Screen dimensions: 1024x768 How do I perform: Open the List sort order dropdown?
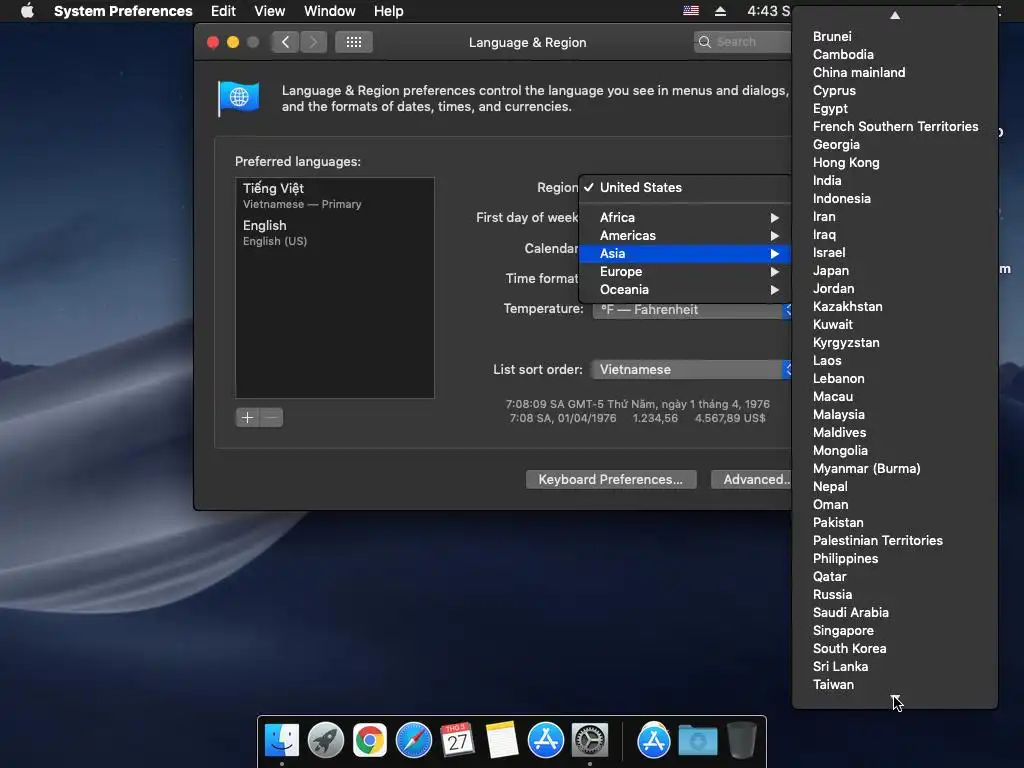click(x=692, y=370)
